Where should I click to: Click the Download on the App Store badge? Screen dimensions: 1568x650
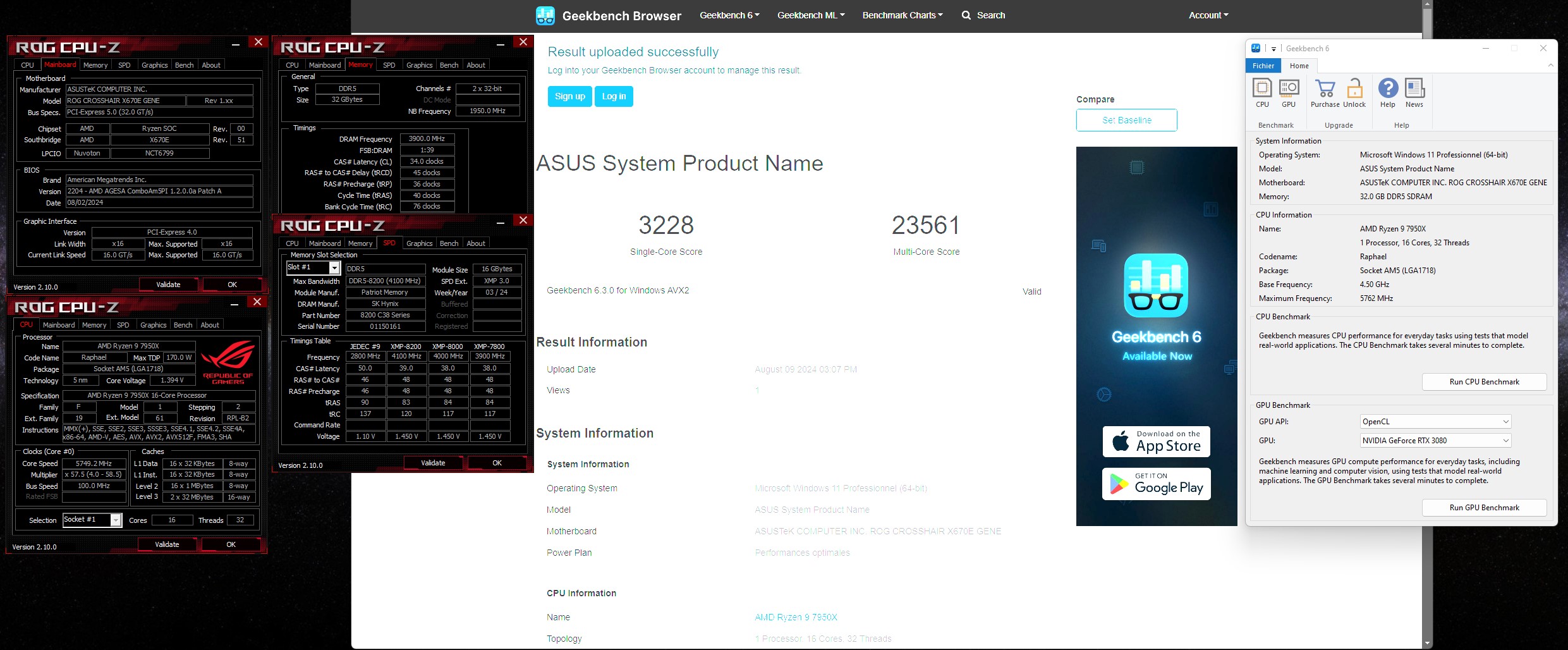pyautogui.click(x=1157, y=441)
